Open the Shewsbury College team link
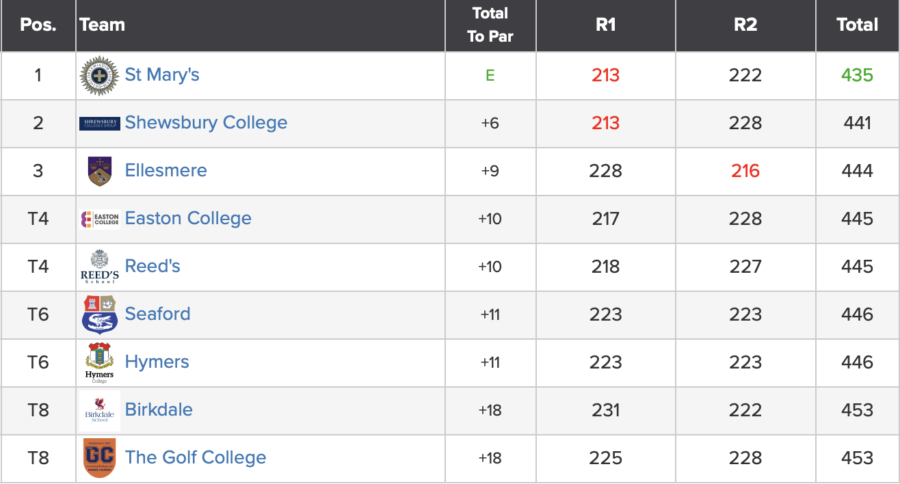 coord(205,123)
